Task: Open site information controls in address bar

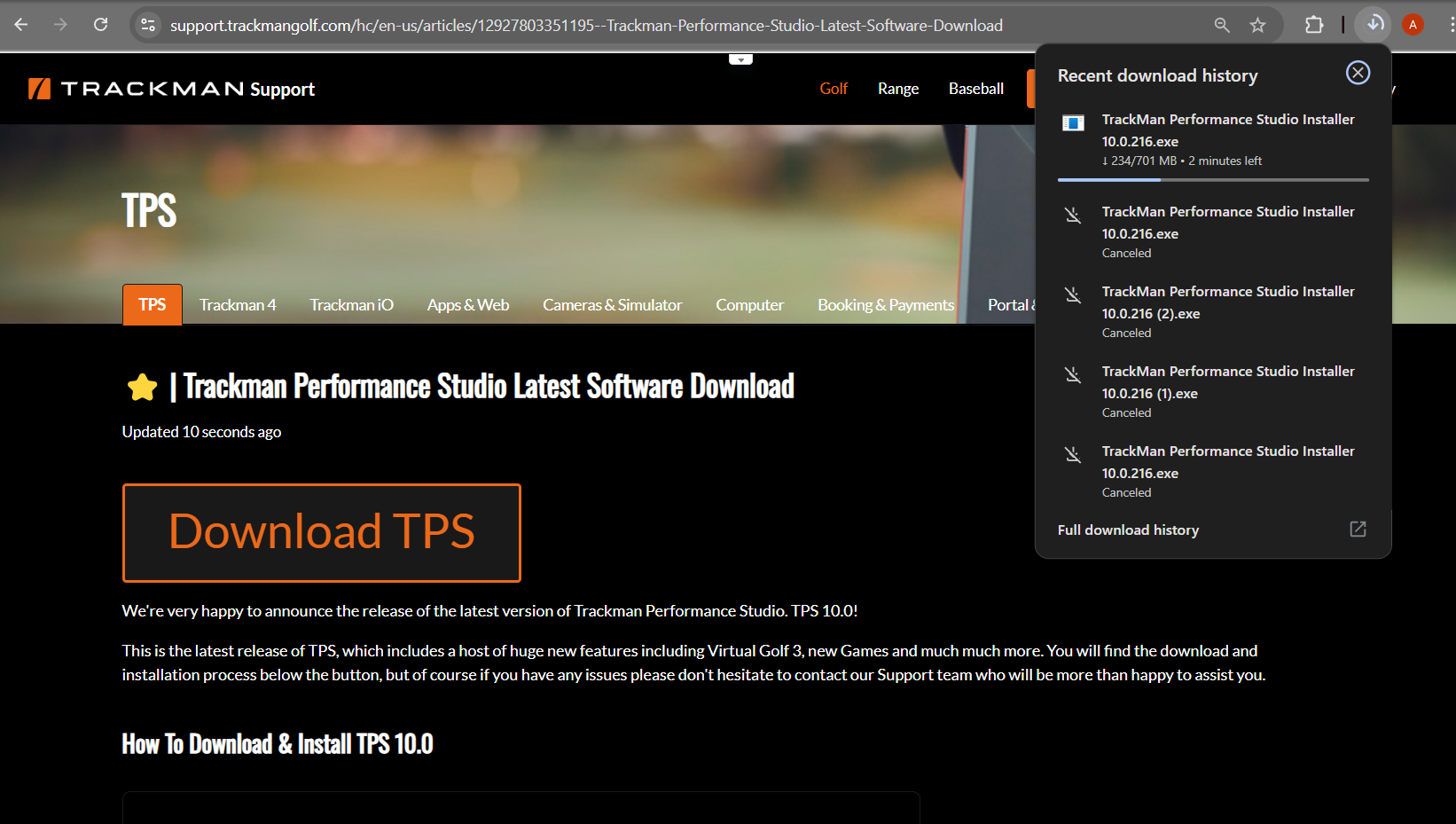Action: (147, 25)
